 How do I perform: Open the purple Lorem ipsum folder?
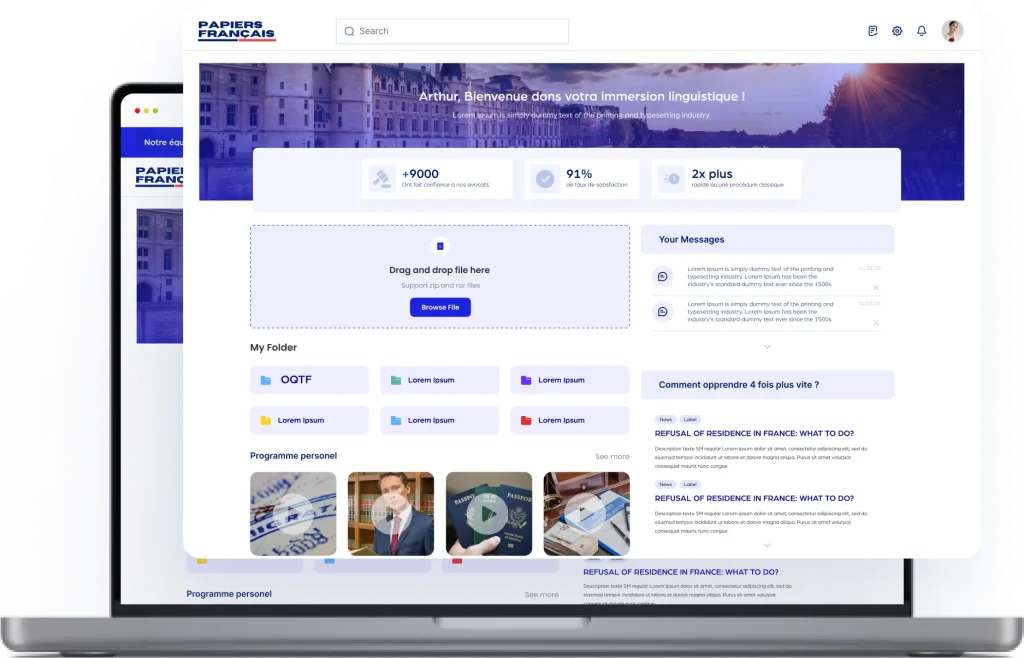click(x=569, y=380)
